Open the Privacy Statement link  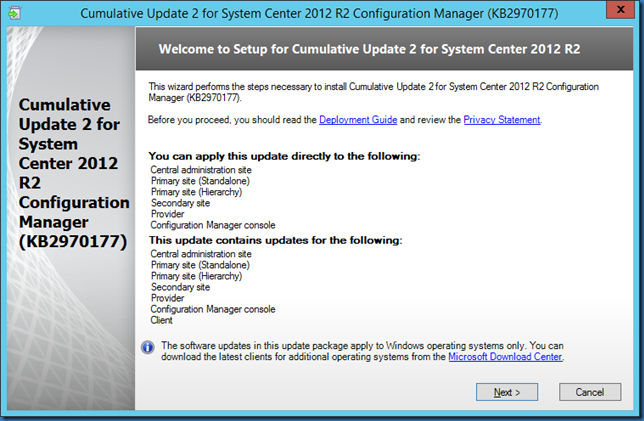tap(502, 120)
